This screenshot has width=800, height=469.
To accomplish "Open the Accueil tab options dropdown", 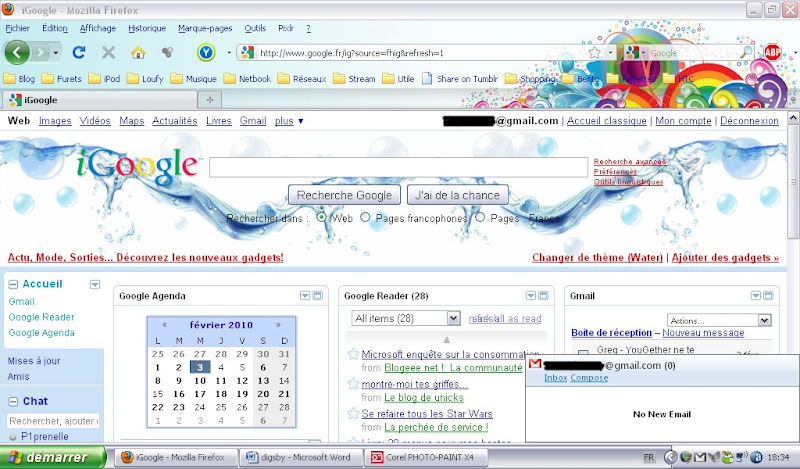I will point(95,284).
